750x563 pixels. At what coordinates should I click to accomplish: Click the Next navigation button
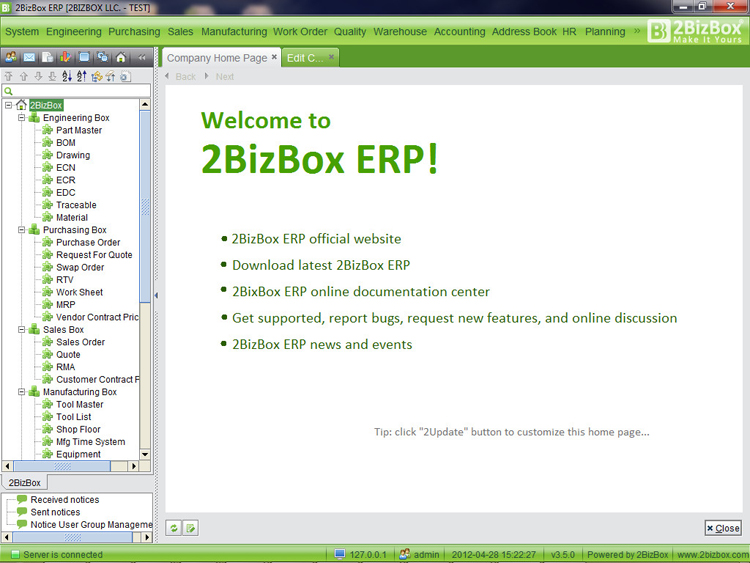(220, 77)
